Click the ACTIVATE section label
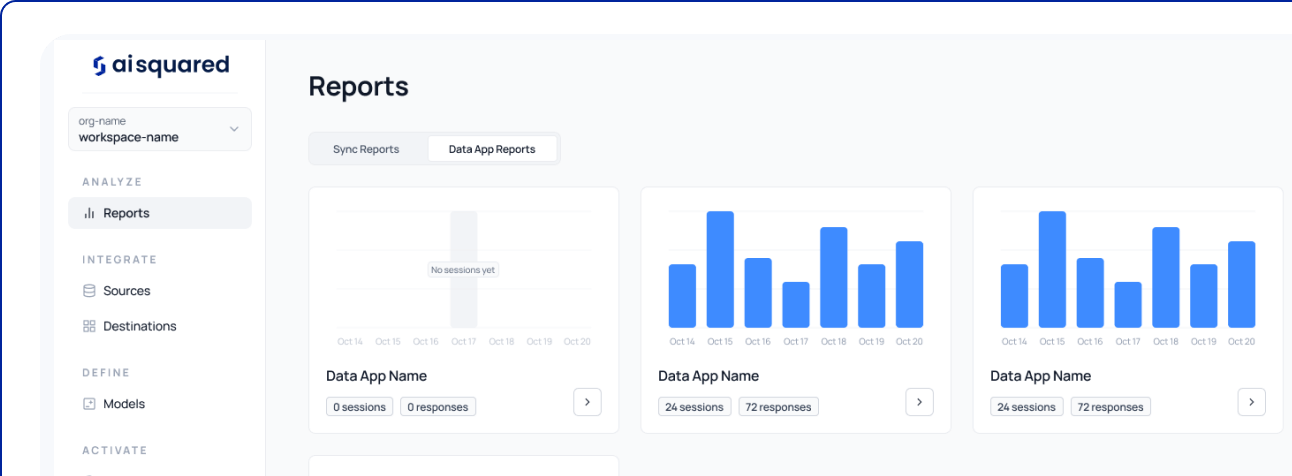The image size is (1292, 476). tap(115, 451)
